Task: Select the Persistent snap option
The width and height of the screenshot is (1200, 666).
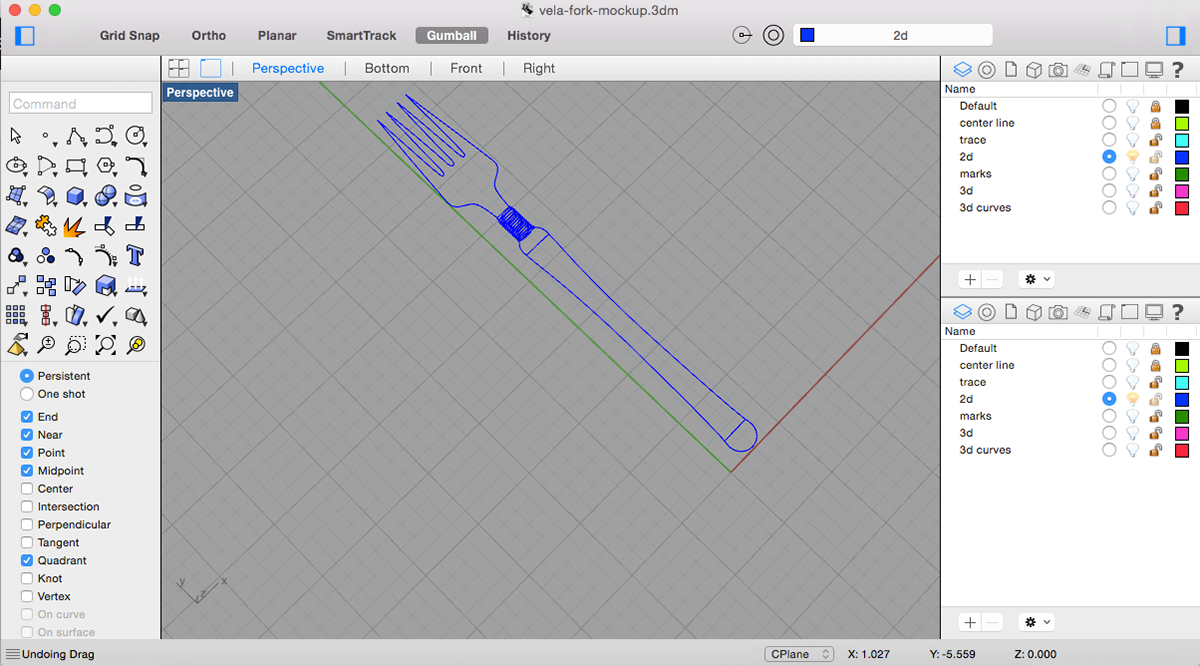Action: pos(27,376)
